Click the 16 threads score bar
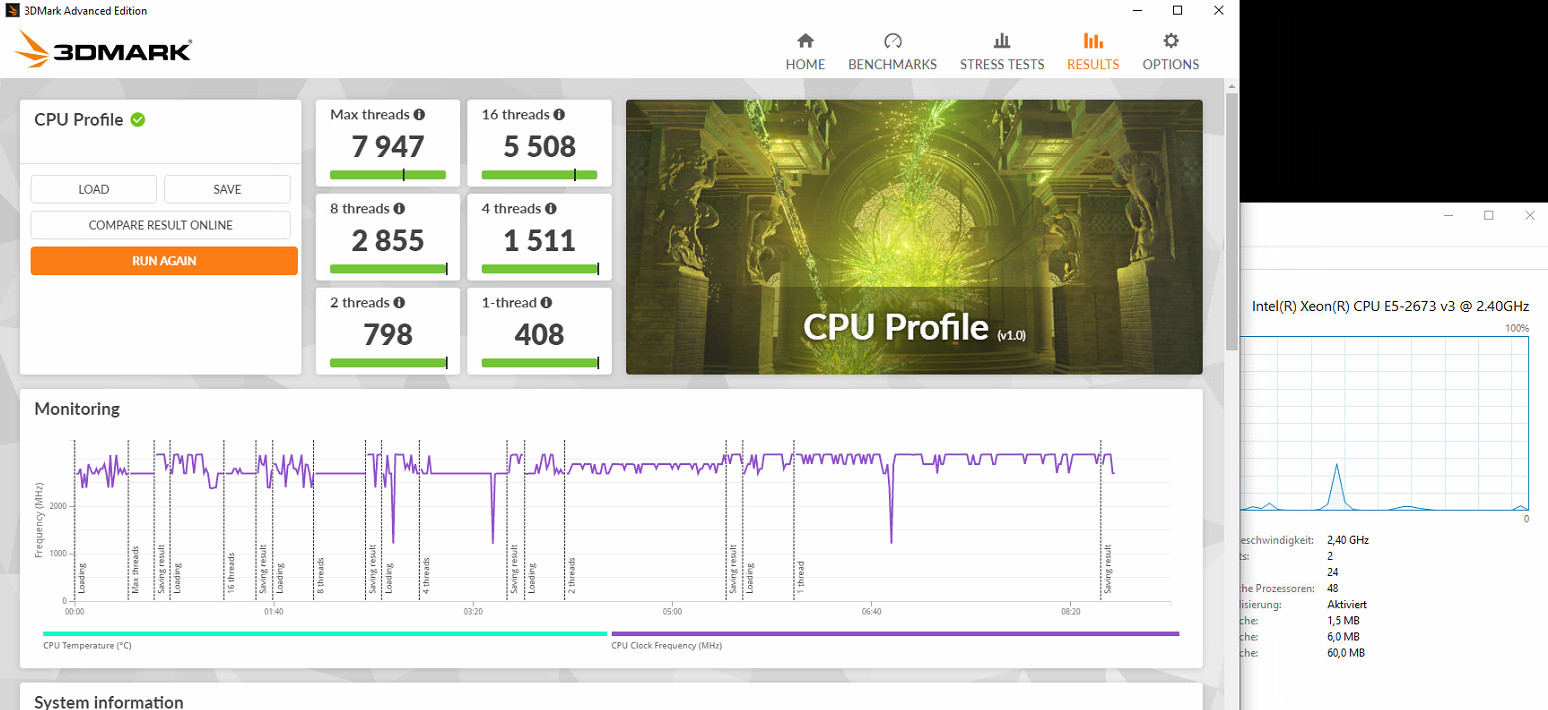 click(539, 175)
